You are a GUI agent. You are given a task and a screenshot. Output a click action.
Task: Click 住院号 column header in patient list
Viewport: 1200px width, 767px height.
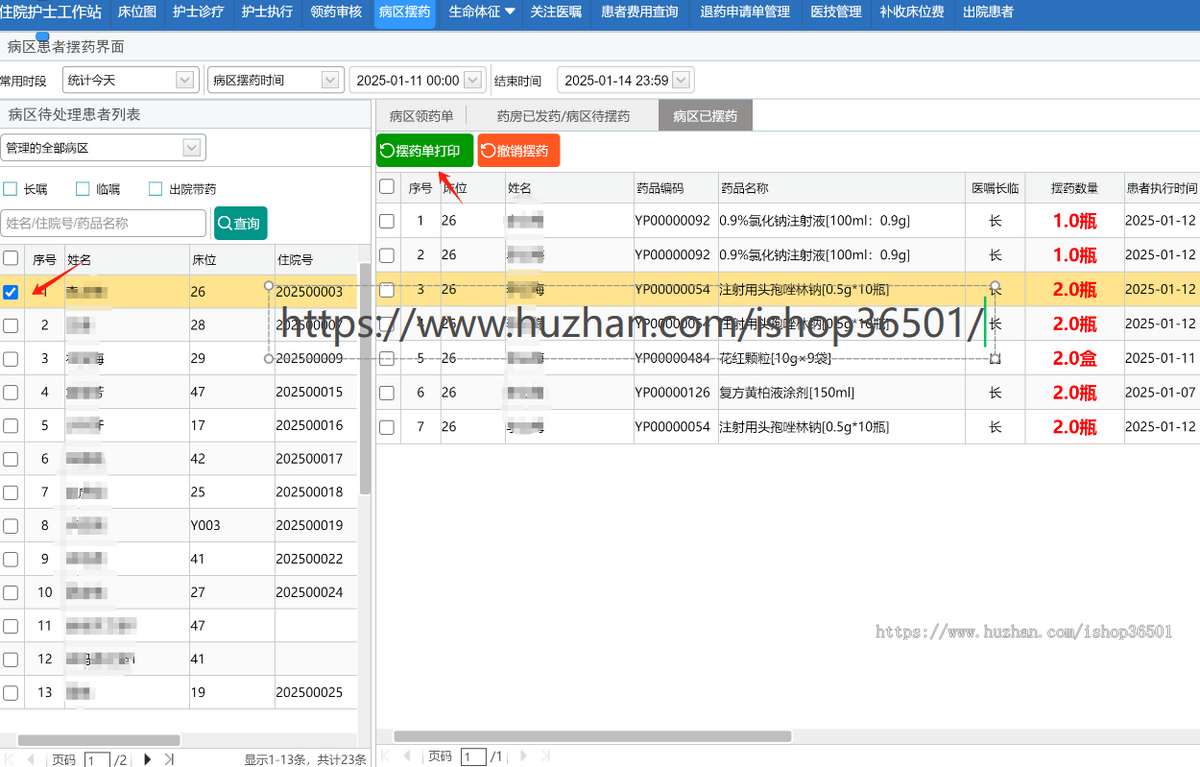click(314, 259)
